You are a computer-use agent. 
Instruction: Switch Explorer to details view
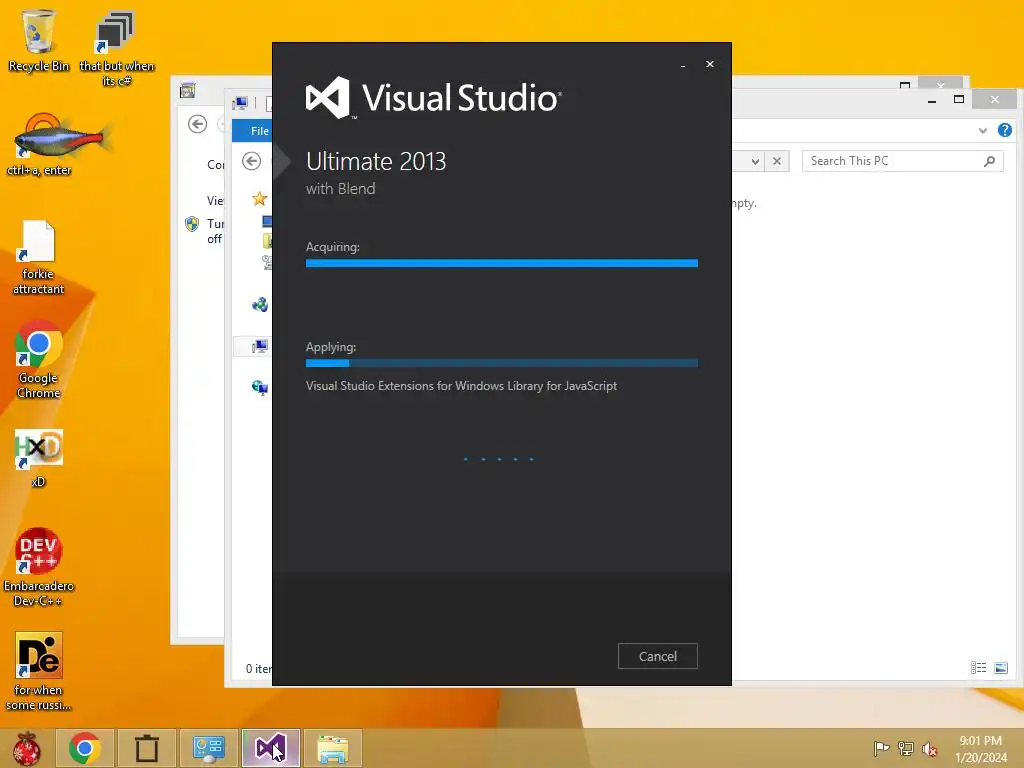click(x=978, y=667)
